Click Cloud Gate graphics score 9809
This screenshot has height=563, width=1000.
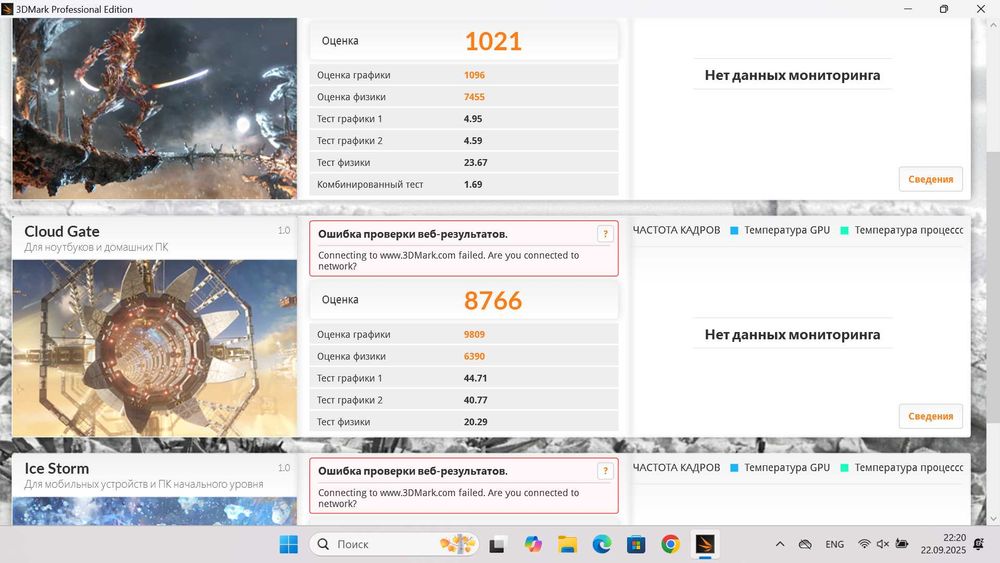coord(474,335)
